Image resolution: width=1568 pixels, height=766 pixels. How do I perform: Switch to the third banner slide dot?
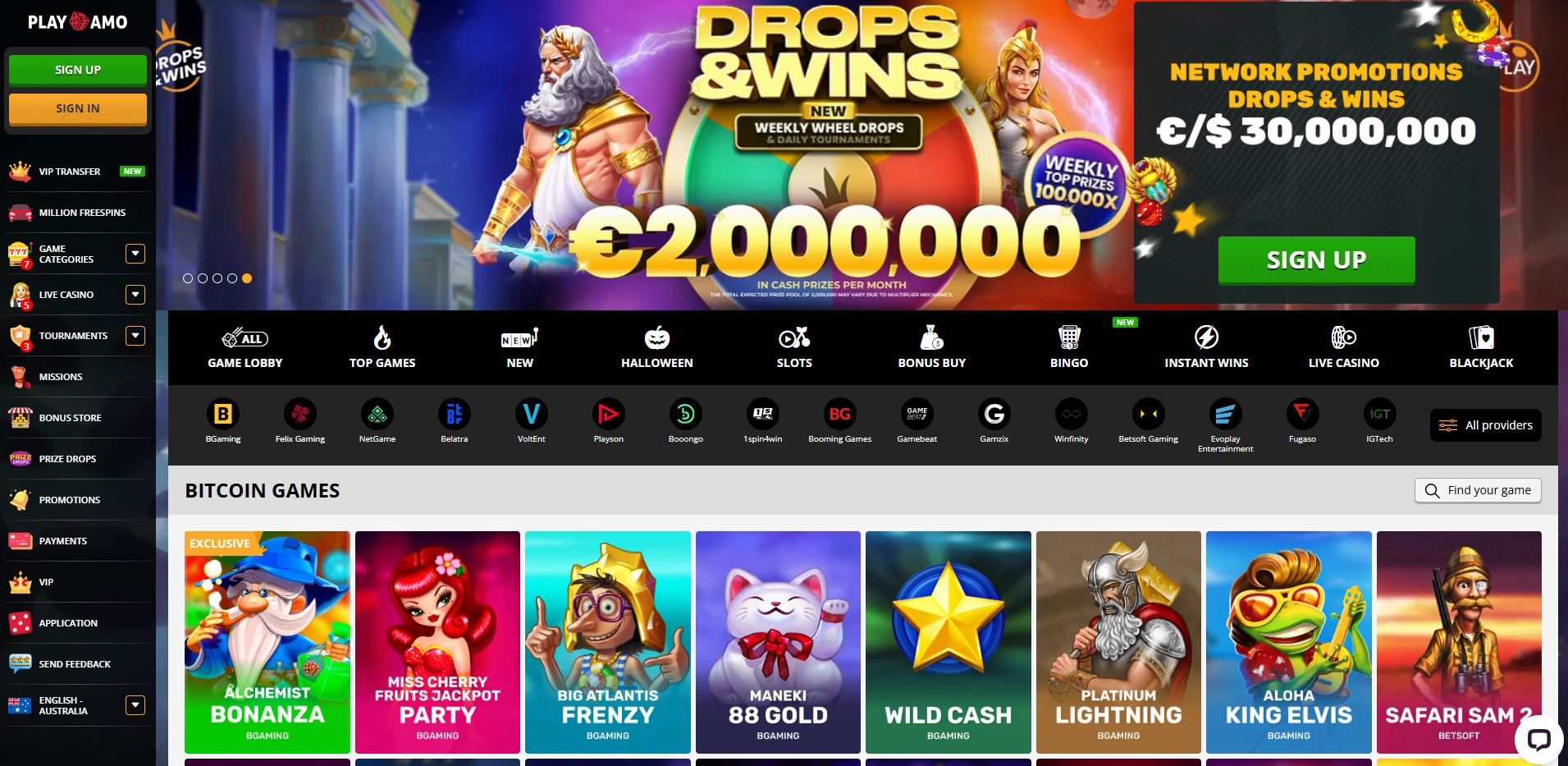(217, 278)
